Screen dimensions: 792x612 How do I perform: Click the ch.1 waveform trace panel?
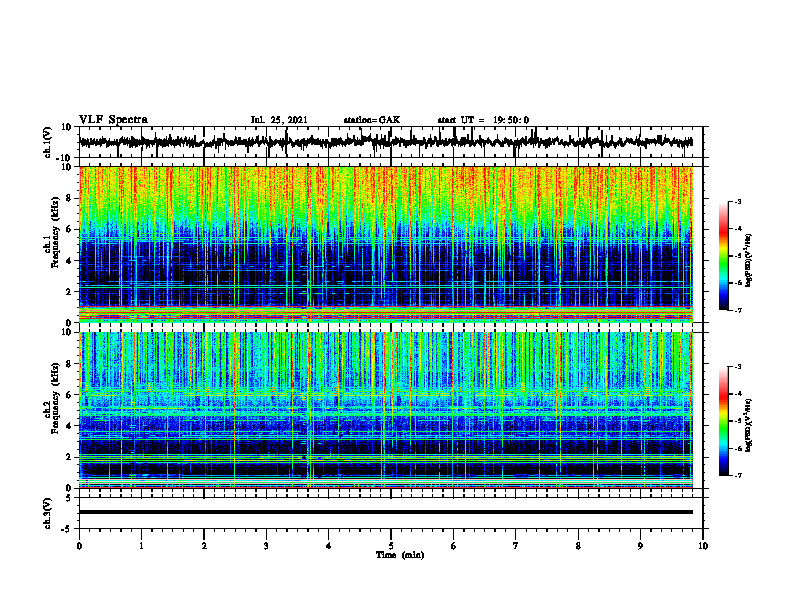[391, 142]
